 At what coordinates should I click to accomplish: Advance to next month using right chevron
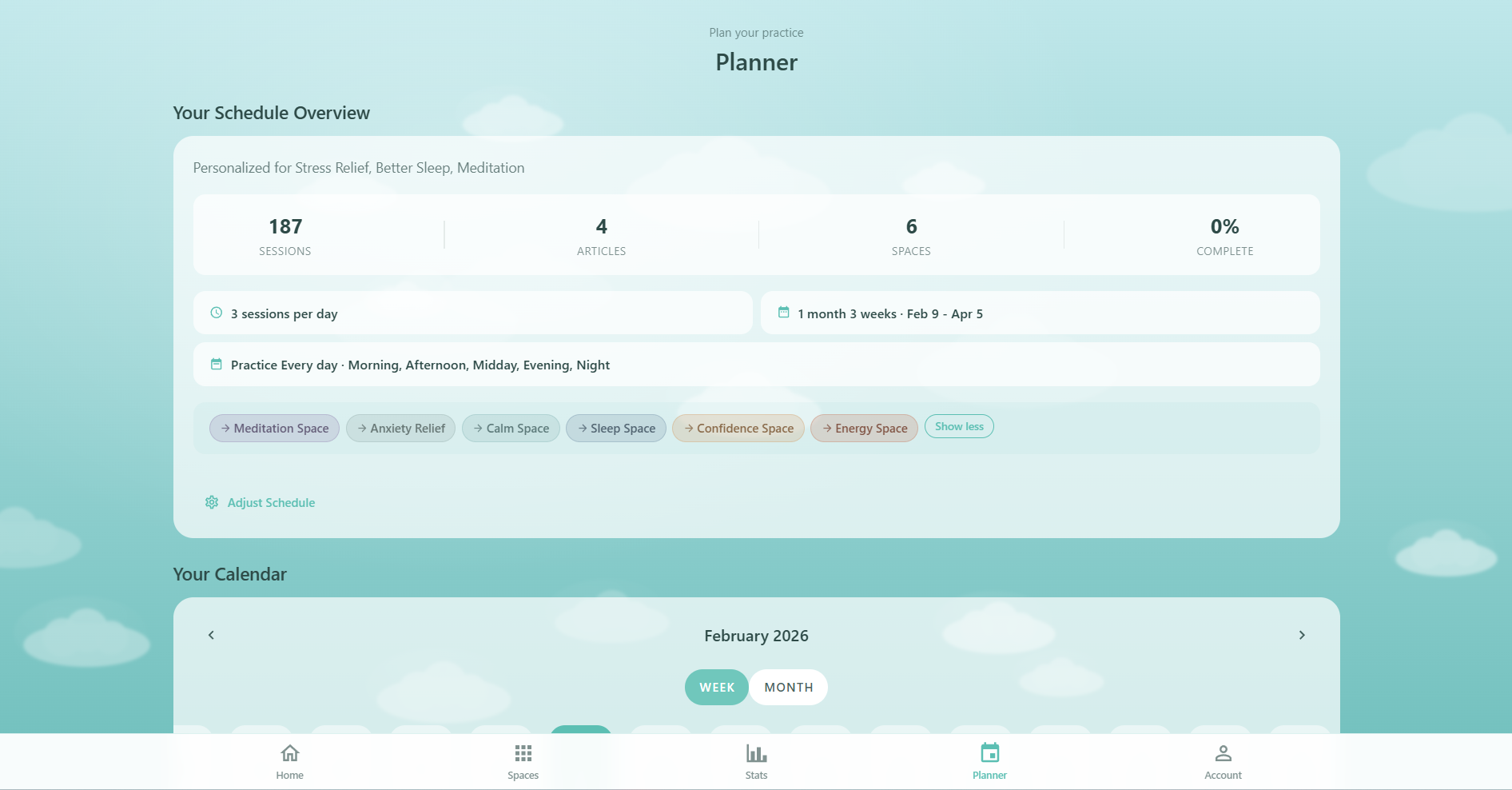click(x=1302, y=635)
